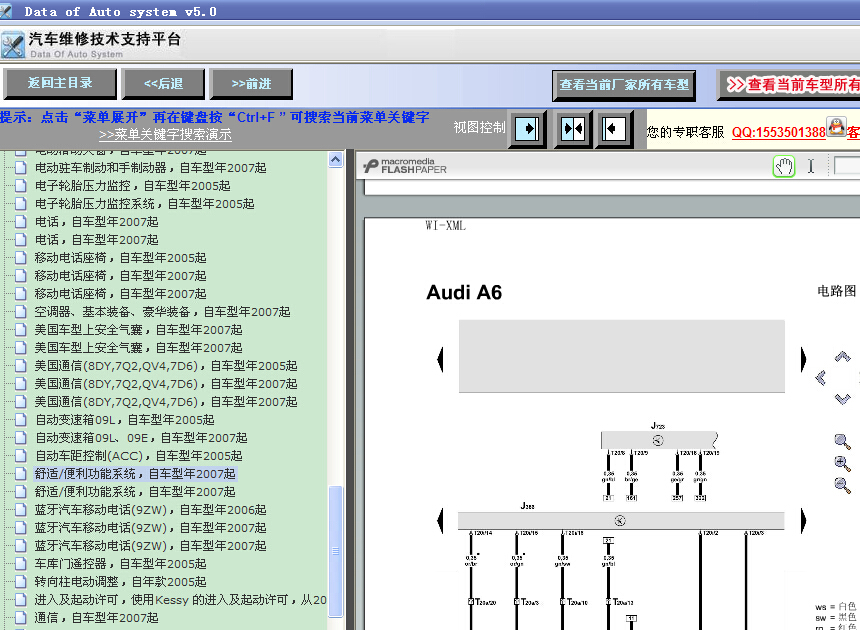Click the 汽车维修技术支持平台 wrench logo
Screen dimensions: 860x630
coord(13,45)
